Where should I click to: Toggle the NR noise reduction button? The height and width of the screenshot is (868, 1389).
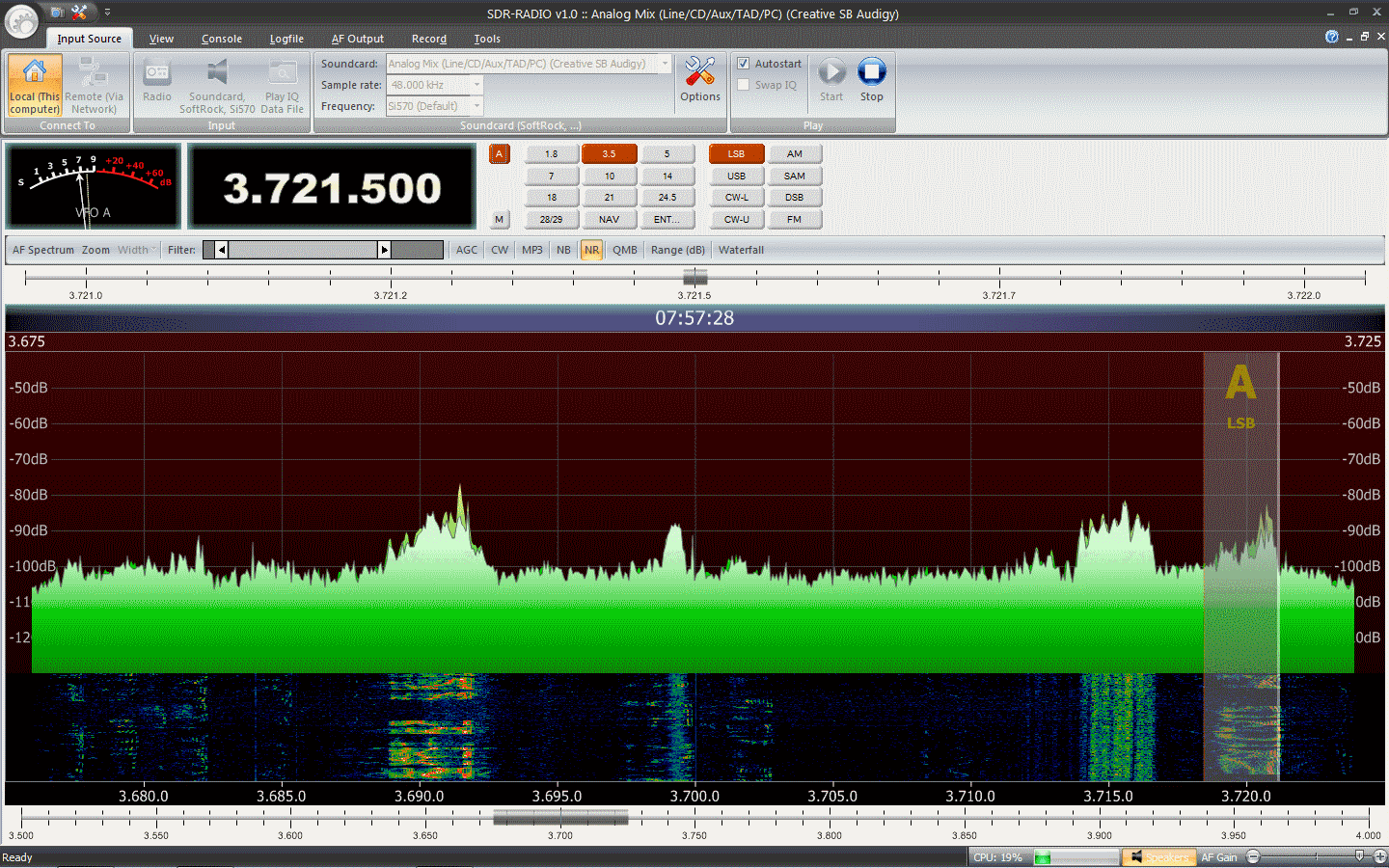point(591,249)
